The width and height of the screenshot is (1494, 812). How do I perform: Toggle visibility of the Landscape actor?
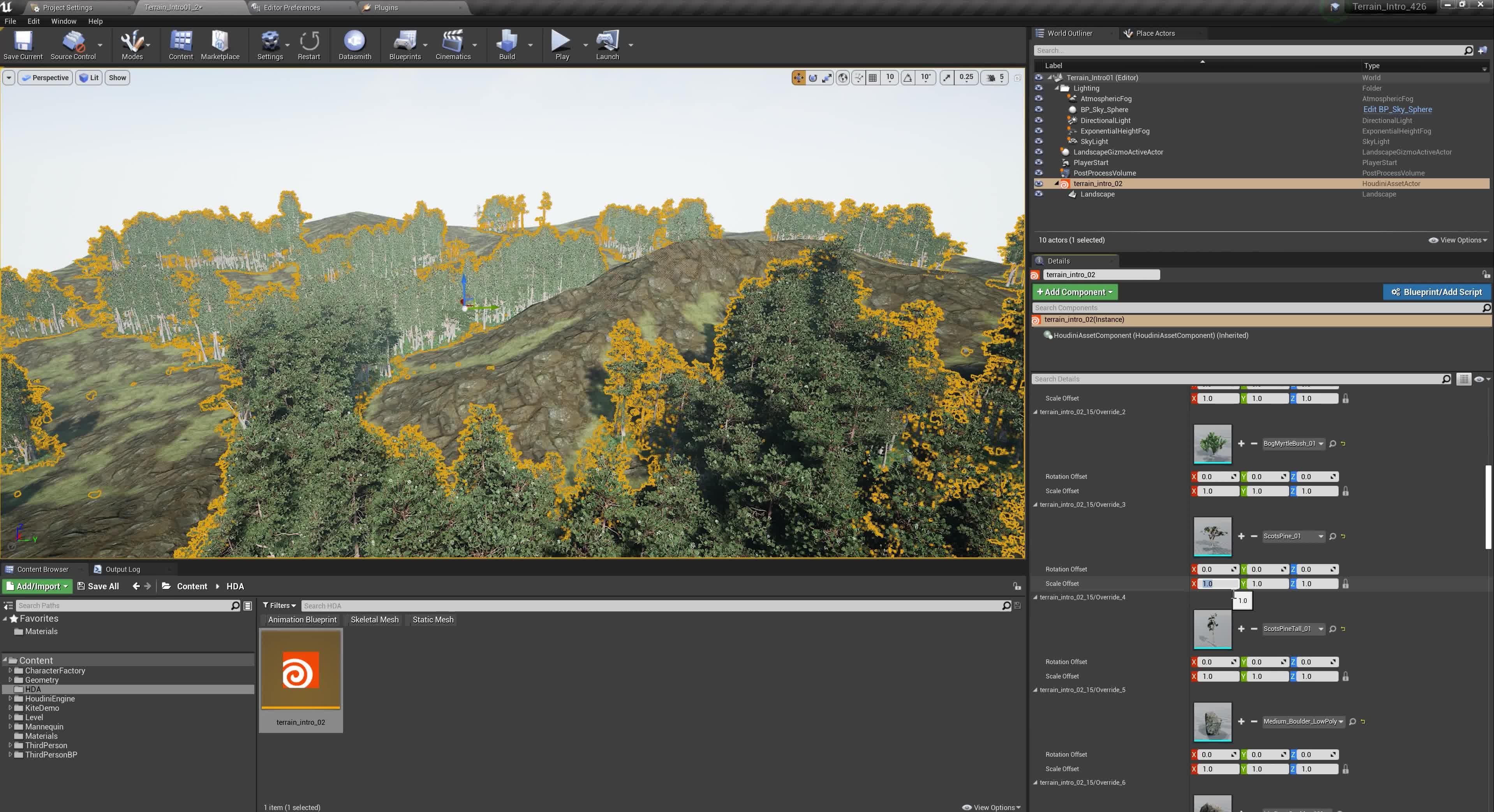pyautogui.click(x=1039, y=194)
